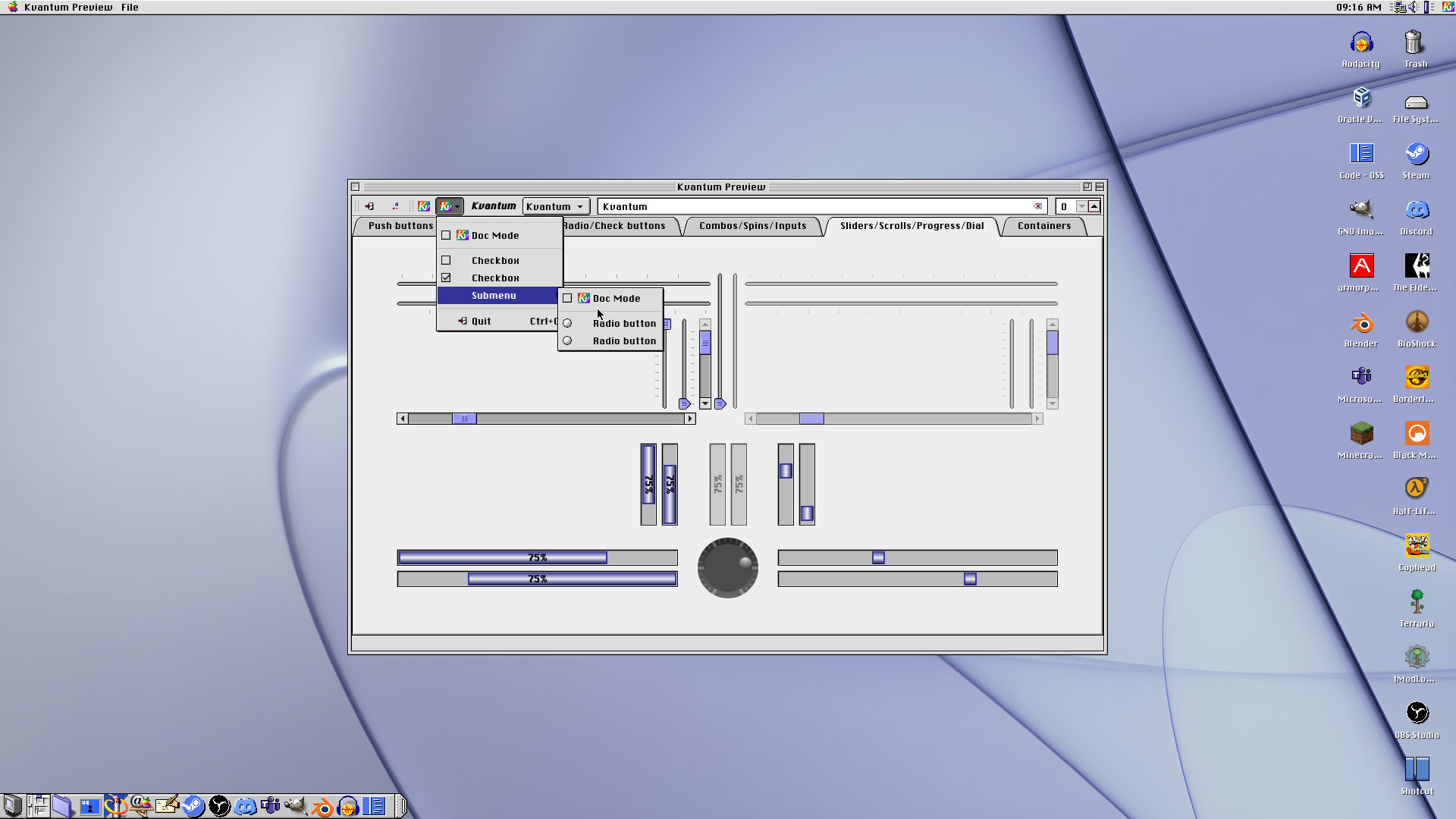Open Terraria desktop icon

pyautogui.click(x=1416, y=610)
